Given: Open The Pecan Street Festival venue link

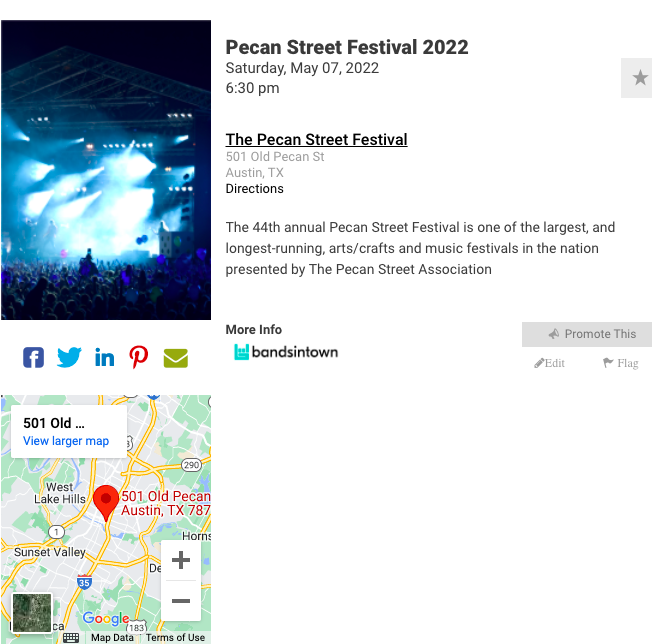Looking at the screenshot, I should point(316,139).
